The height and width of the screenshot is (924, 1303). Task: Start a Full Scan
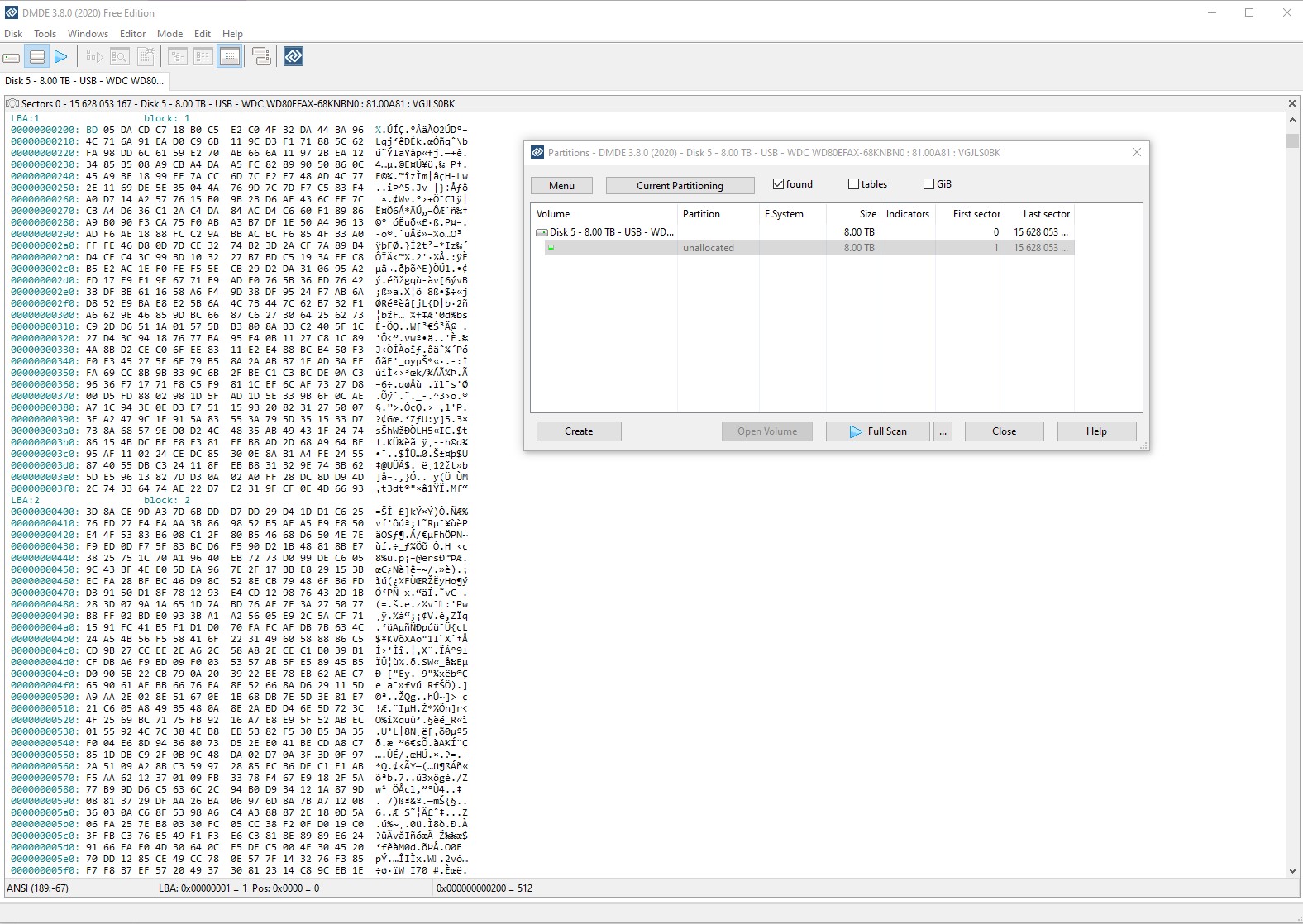pos(877,431)
